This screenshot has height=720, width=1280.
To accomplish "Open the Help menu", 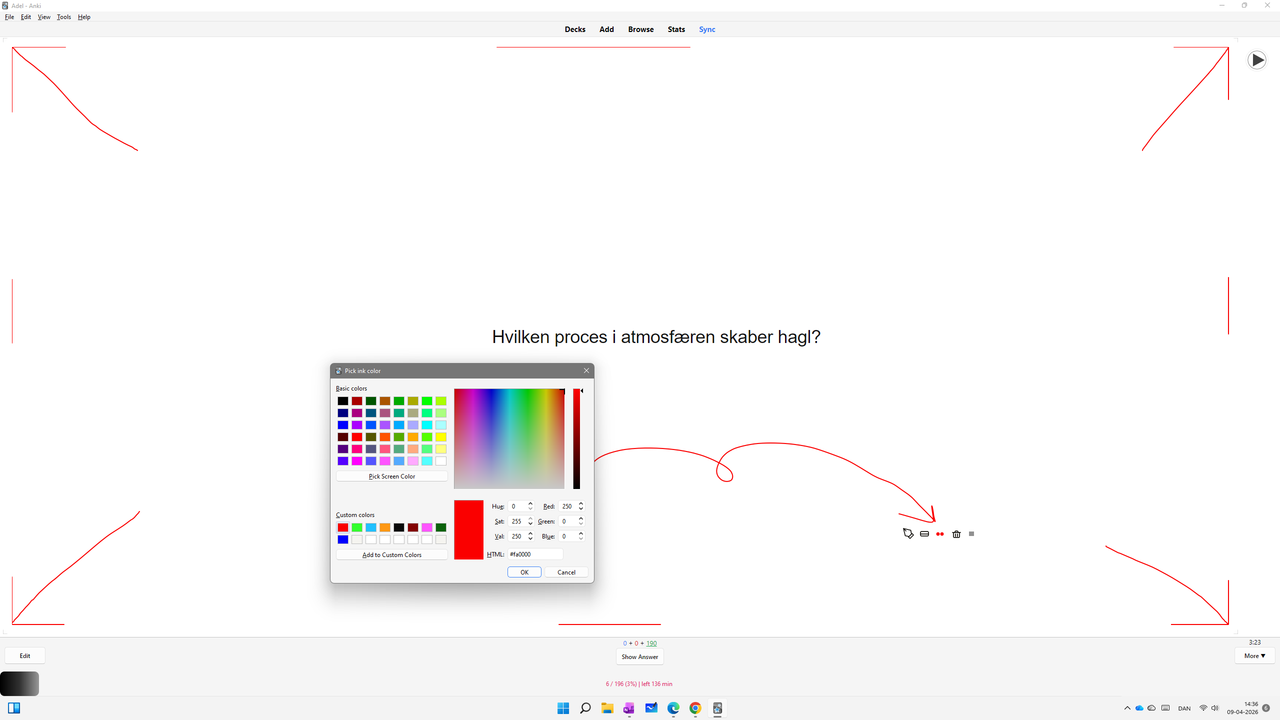I will 84,17.
